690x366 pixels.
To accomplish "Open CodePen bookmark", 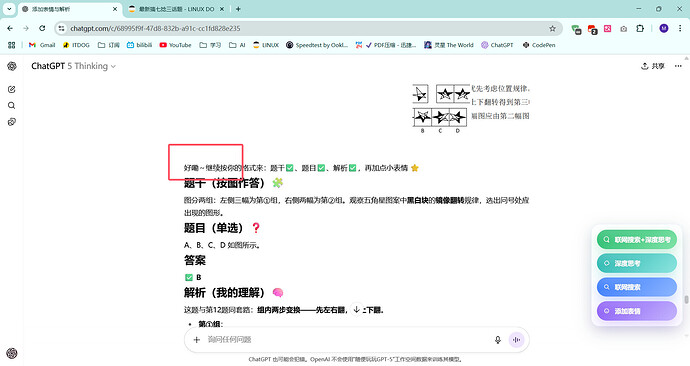I will (x=539, y=45).
